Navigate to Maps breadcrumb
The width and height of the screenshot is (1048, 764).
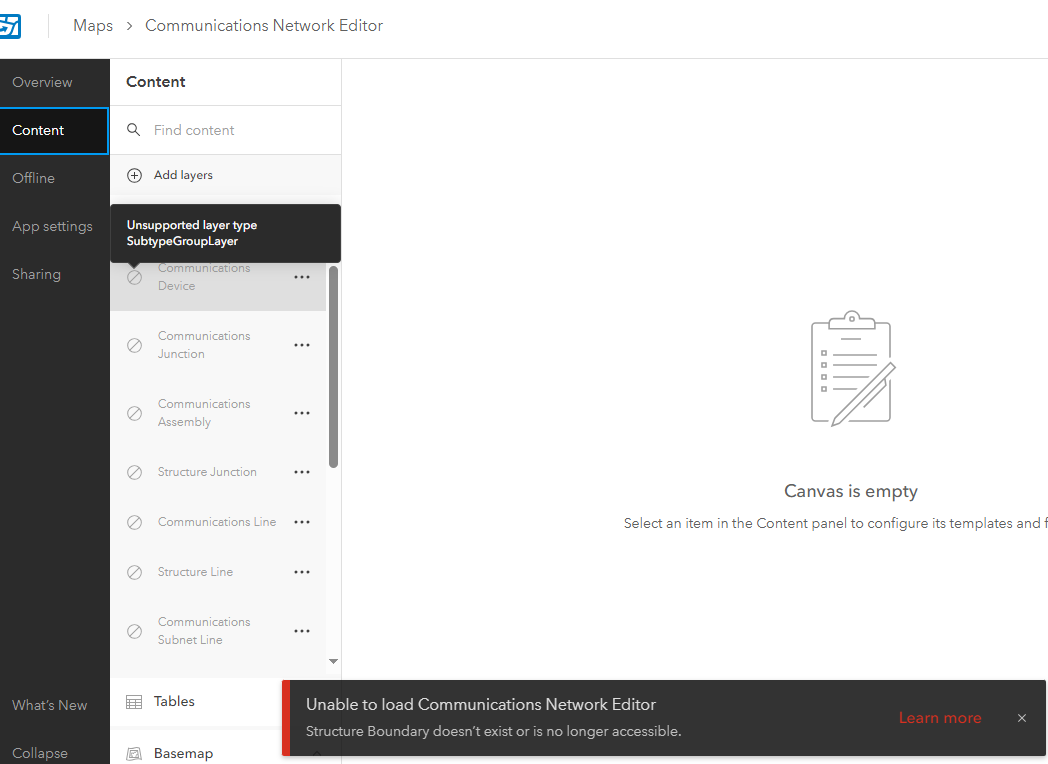click(x=93, y=25)
